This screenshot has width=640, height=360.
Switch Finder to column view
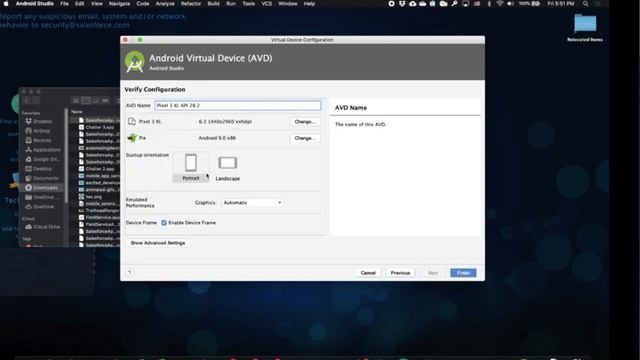96,100
